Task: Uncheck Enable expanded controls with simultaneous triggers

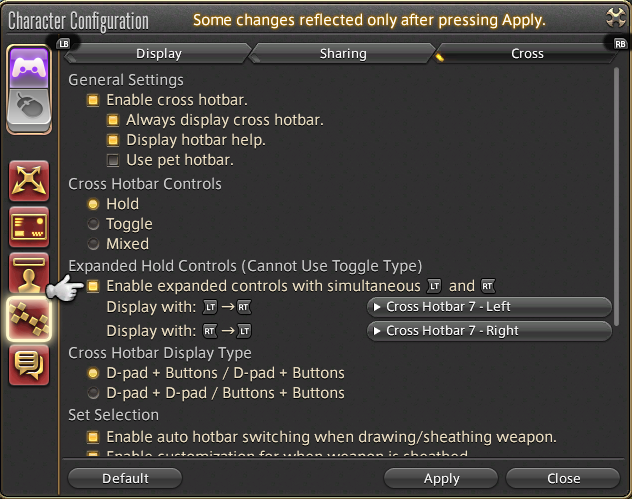Action: coord(93,286)
